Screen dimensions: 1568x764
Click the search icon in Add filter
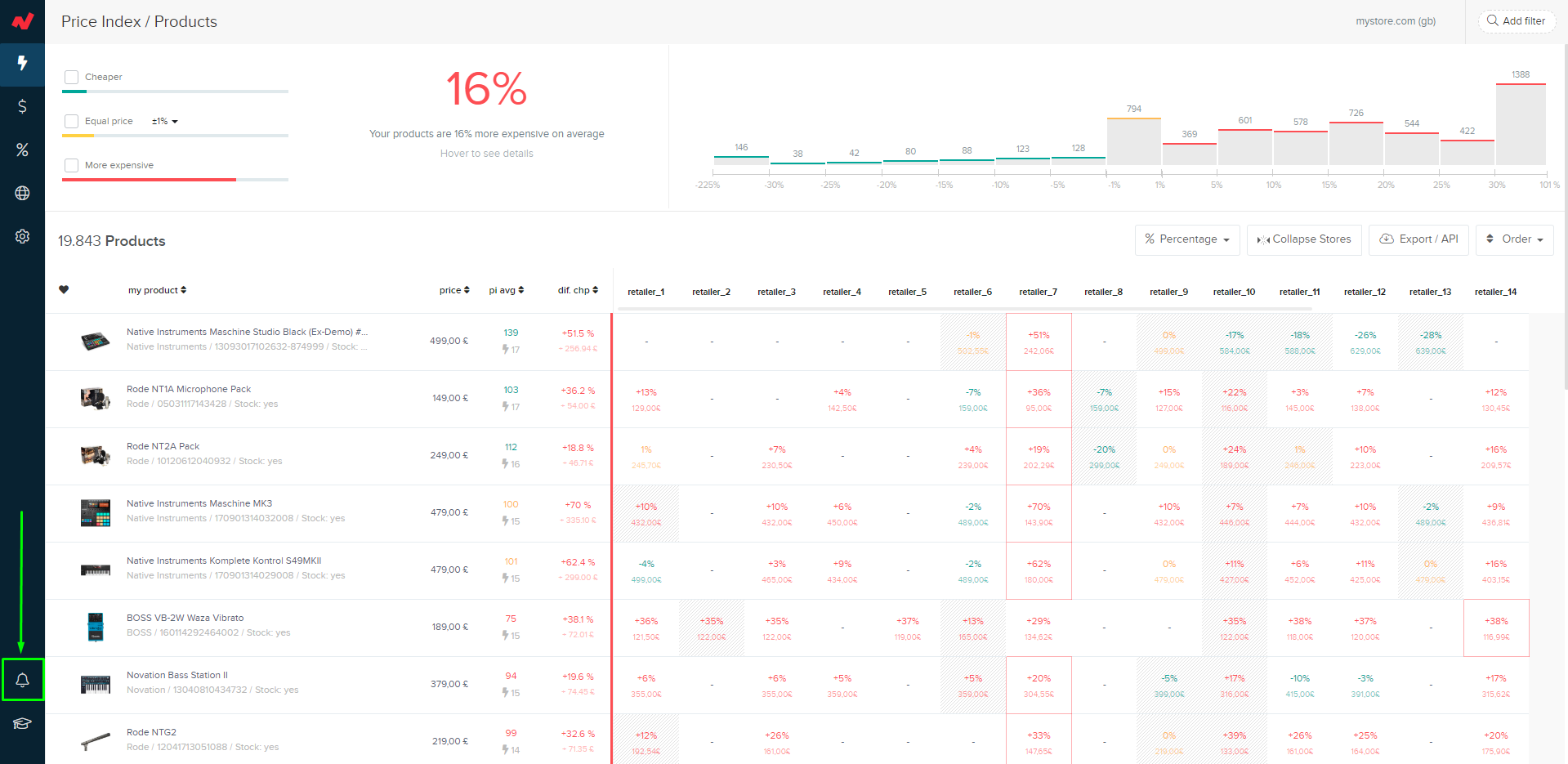point(1492,20)
